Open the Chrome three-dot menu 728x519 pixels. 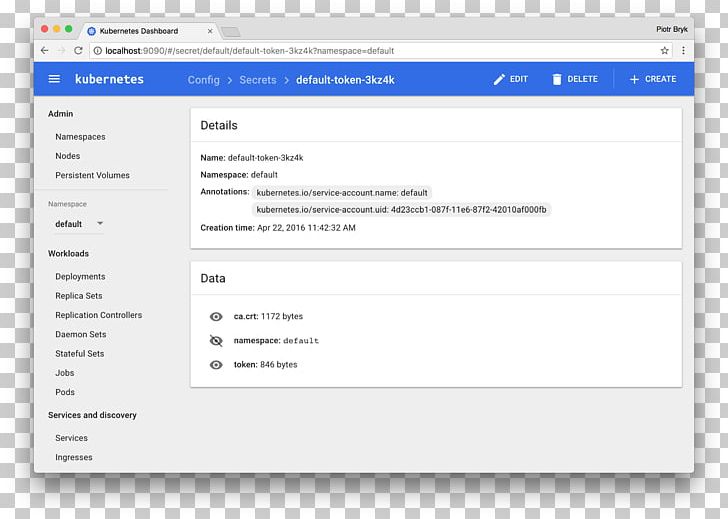point(683,51)
